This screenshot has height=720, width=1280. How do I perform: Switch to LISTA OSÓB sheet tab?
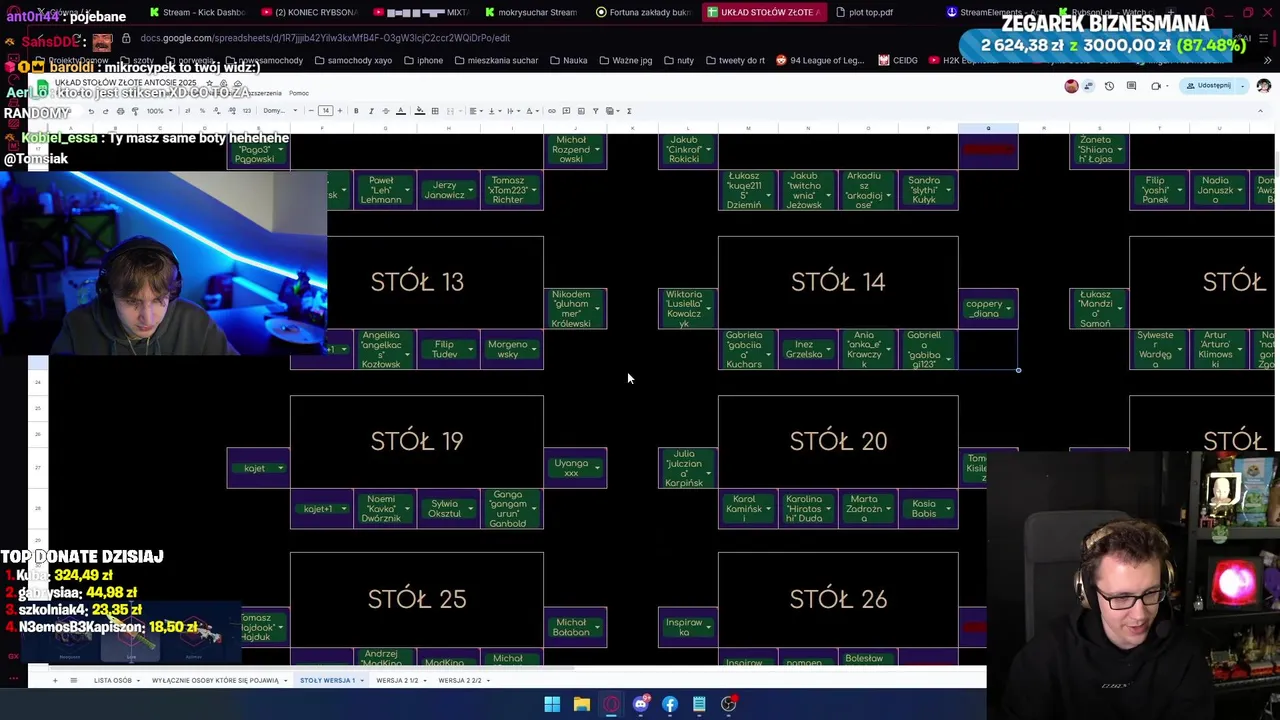(x=113, y=680)
